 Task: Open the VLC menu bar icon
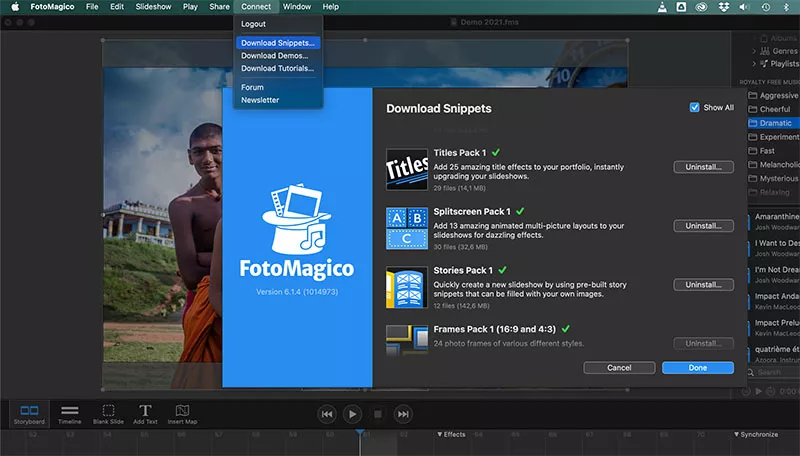(x=662, y=7)
